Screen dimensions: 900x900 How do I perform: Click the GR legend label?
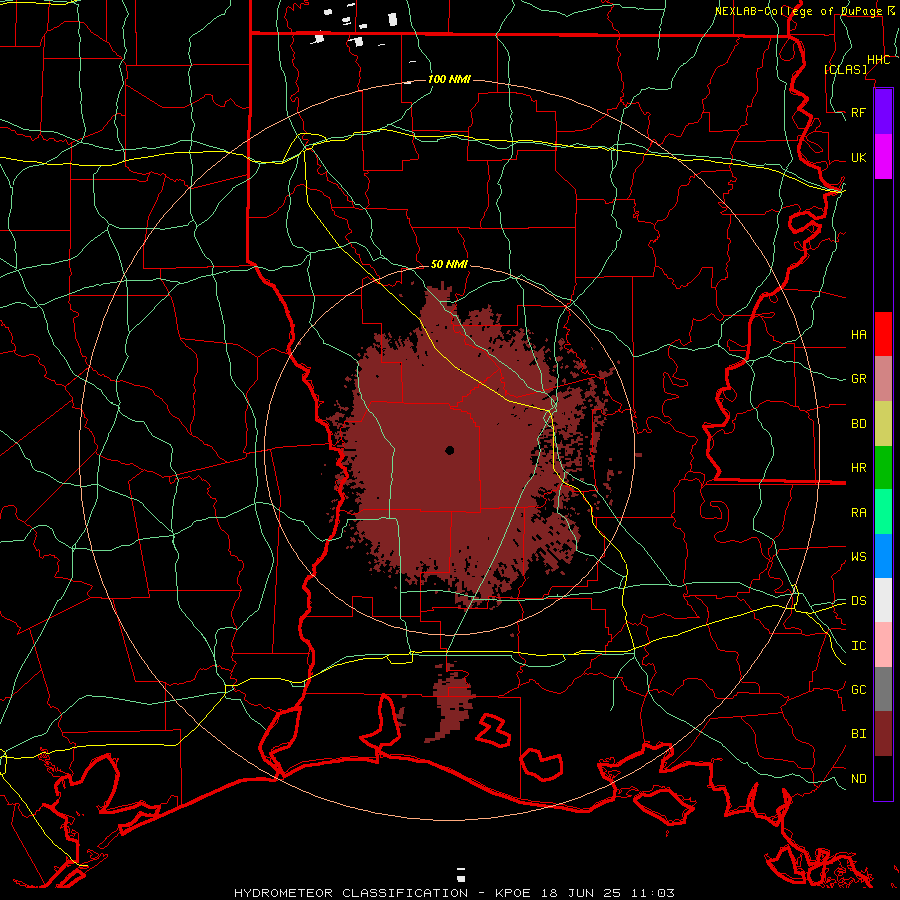(858, 379)
